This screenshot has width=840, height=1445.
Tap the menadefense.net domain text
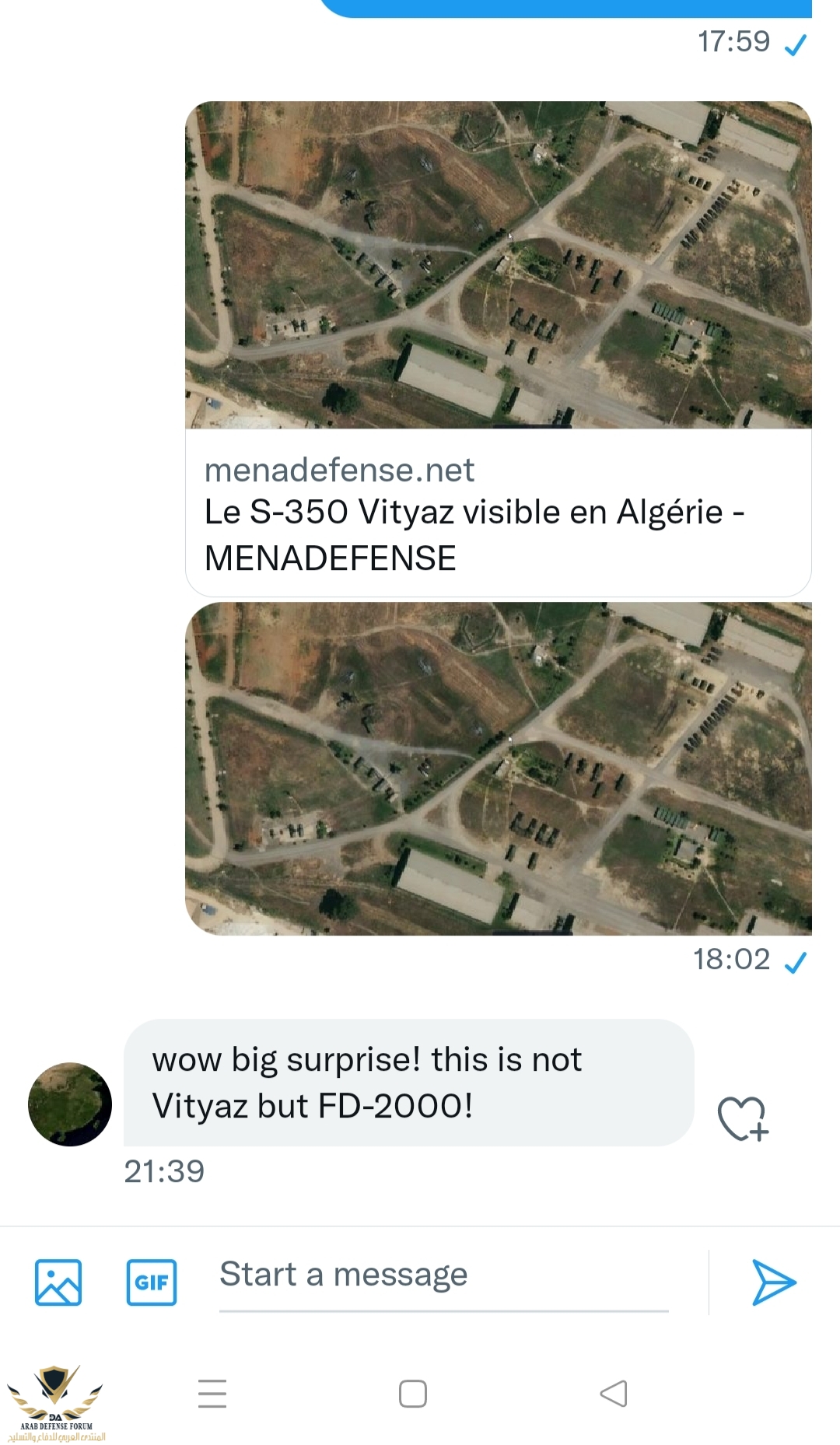pyautogui.click(x=339, y=471)
